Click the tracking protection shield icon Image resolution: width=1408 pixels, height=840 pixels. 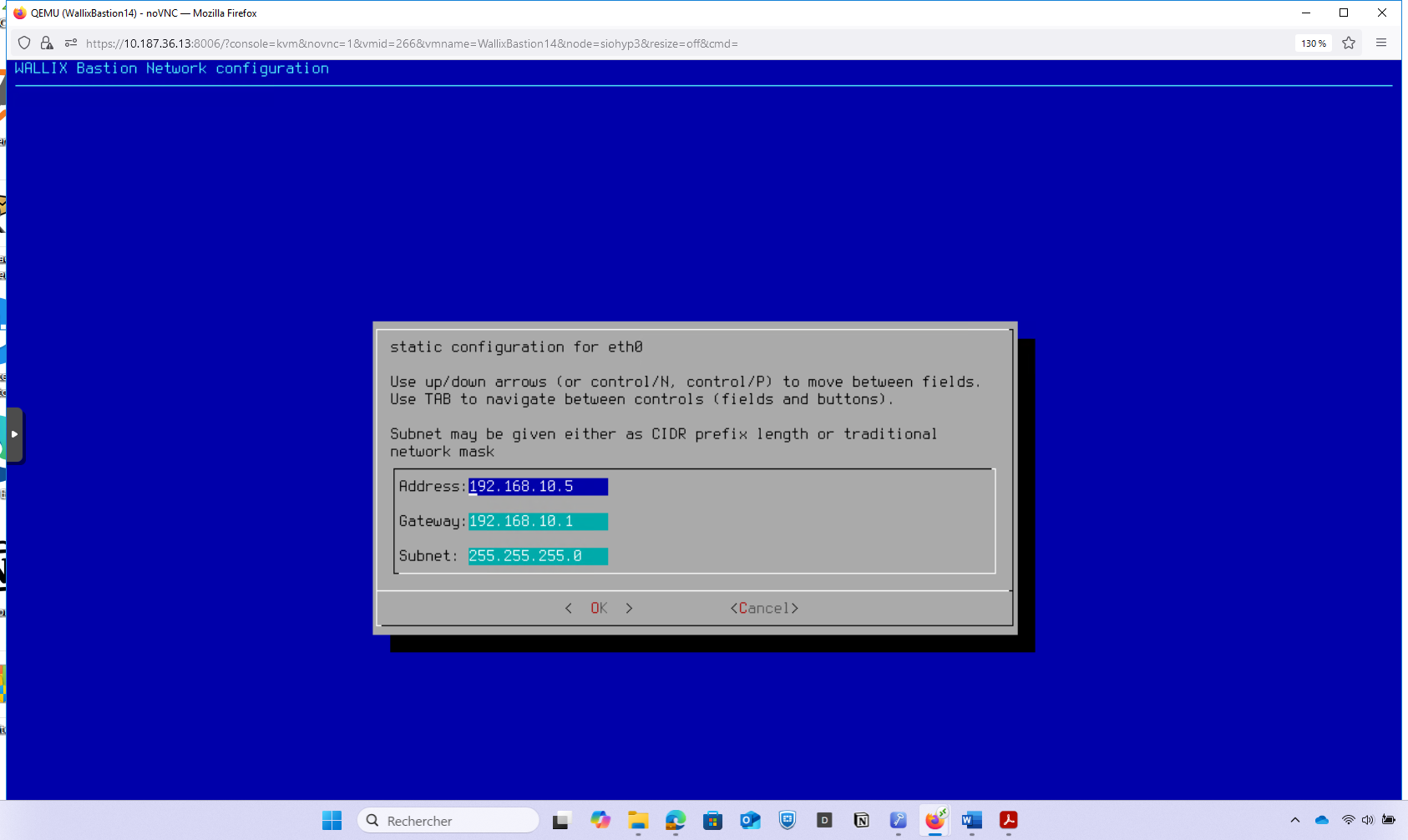(x=24, y=43)
